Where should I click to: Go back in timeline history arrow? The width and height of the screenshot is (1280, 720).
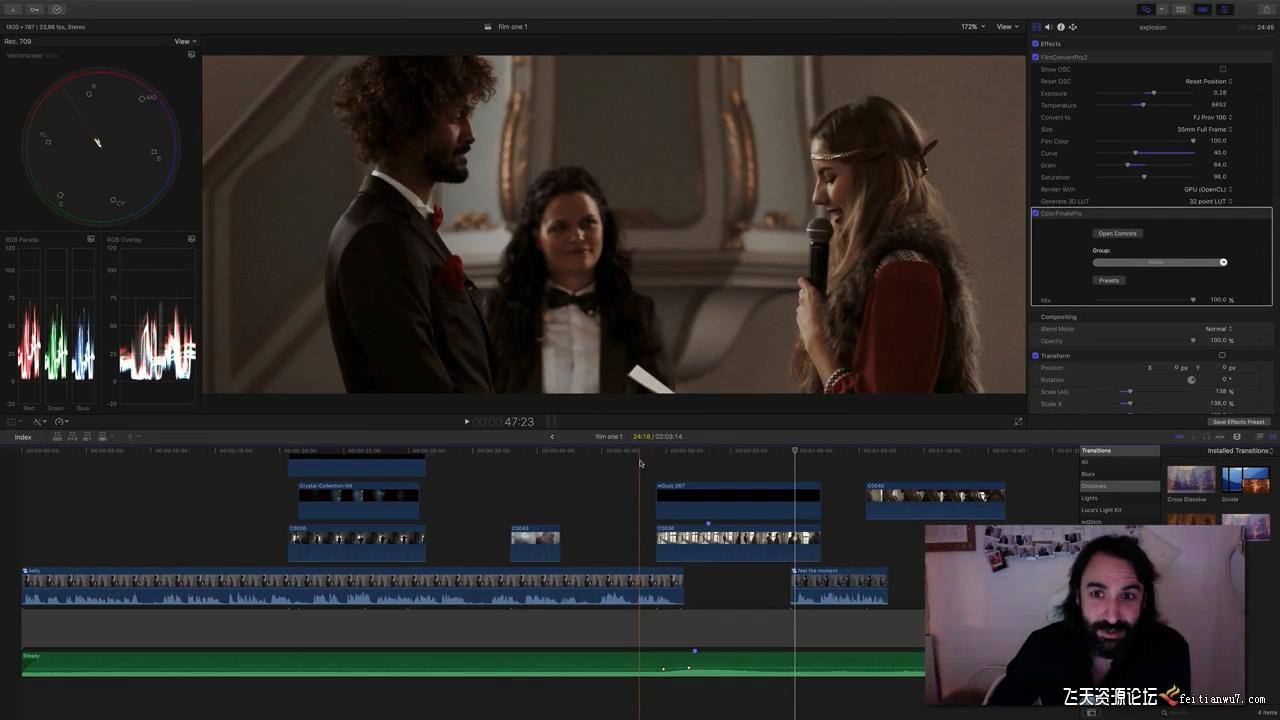552,436
